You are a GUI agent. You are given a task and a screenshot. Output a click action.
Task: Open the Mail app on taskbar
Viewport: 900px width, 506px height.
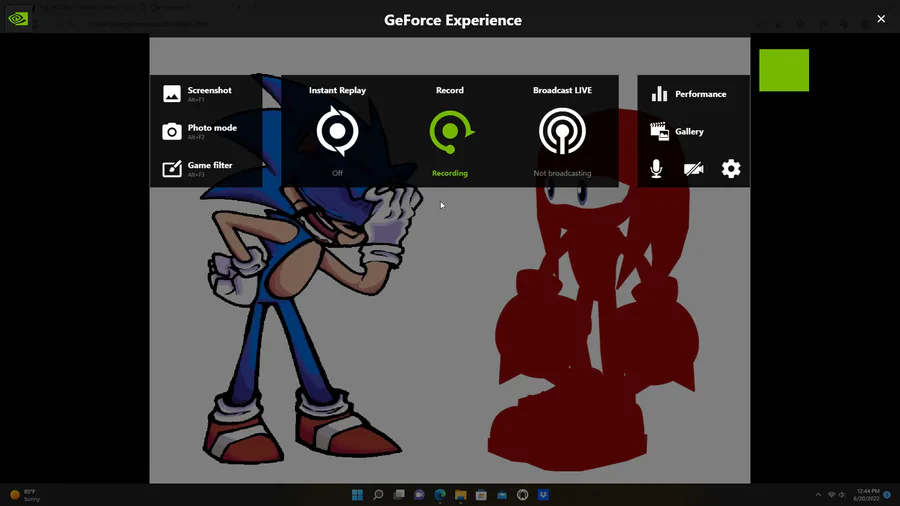pos(502,495)
